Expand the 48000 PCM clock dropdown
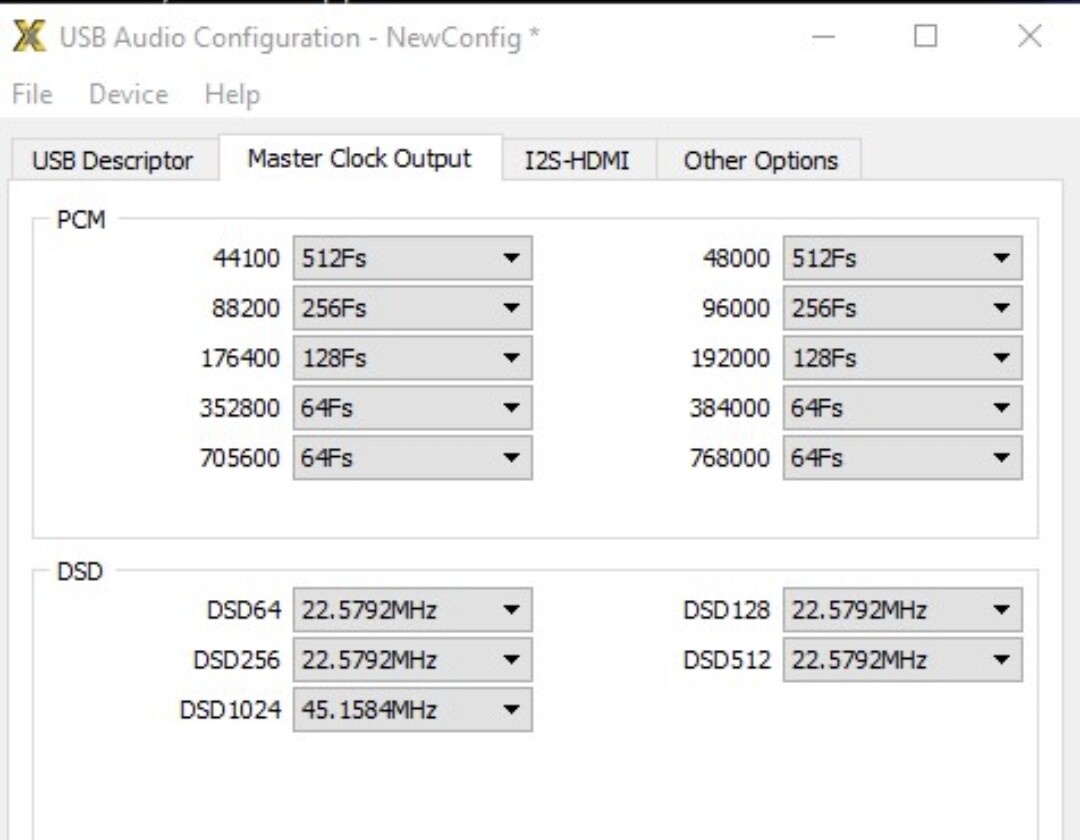1080x840 pixels. coord(902,258)
